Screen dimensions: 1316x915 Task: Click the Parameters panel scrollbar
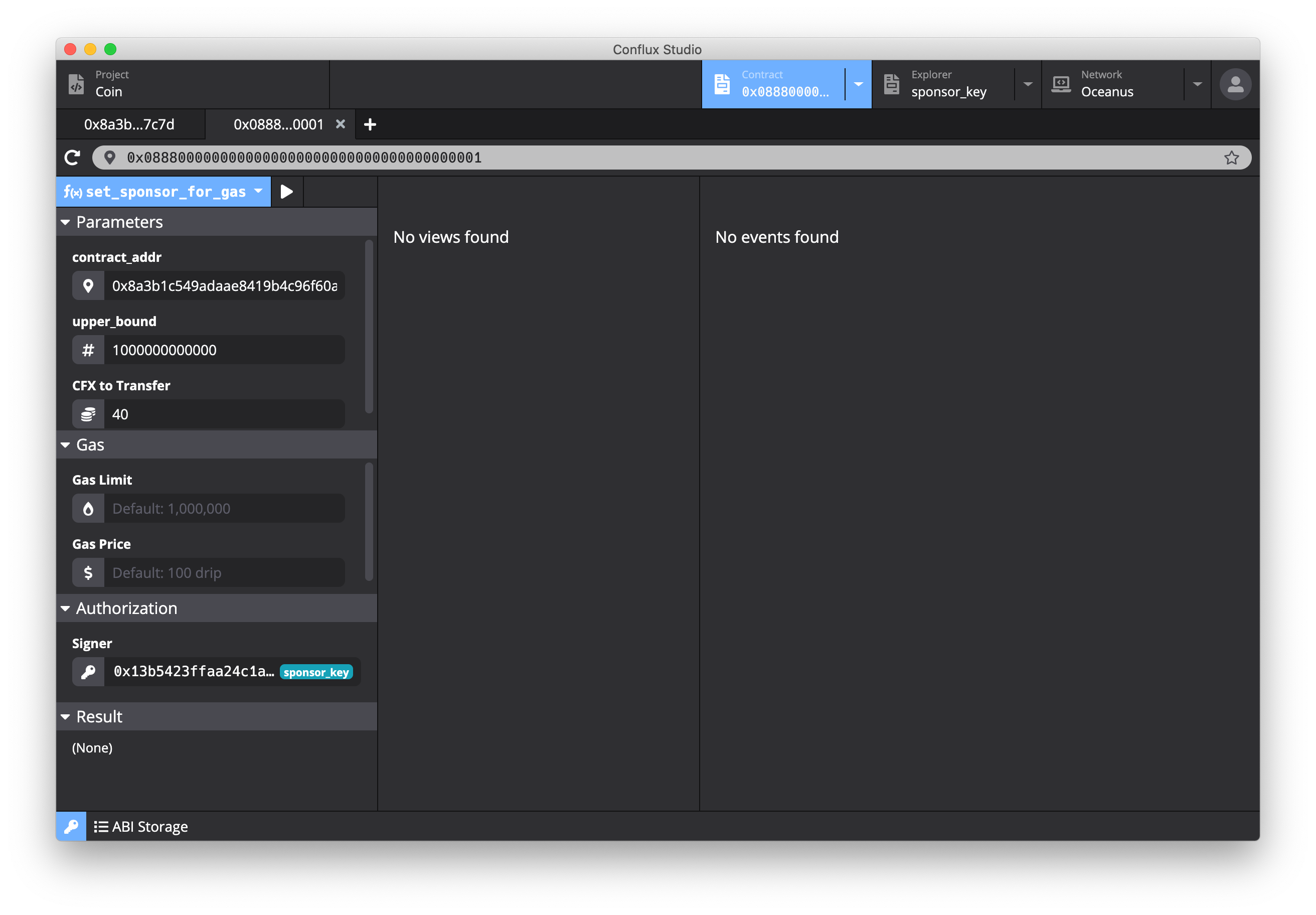pyautogui.click(x=369, y=327)
